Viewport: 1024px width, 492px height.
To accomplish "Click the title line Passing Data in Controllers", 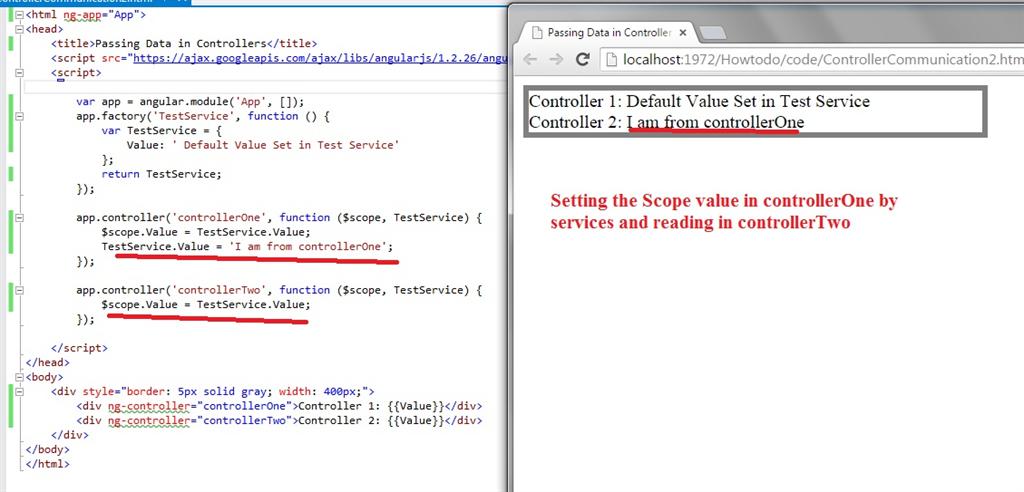I will [x=184, y=44].
